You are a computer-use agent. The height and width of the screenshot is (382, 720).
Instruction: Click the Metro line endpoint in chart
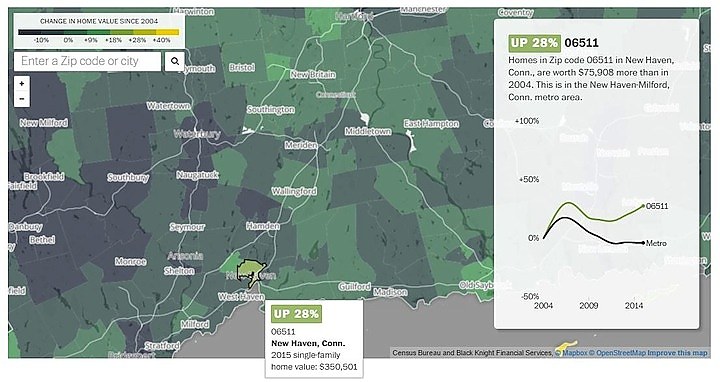click(x=643, y=243)
